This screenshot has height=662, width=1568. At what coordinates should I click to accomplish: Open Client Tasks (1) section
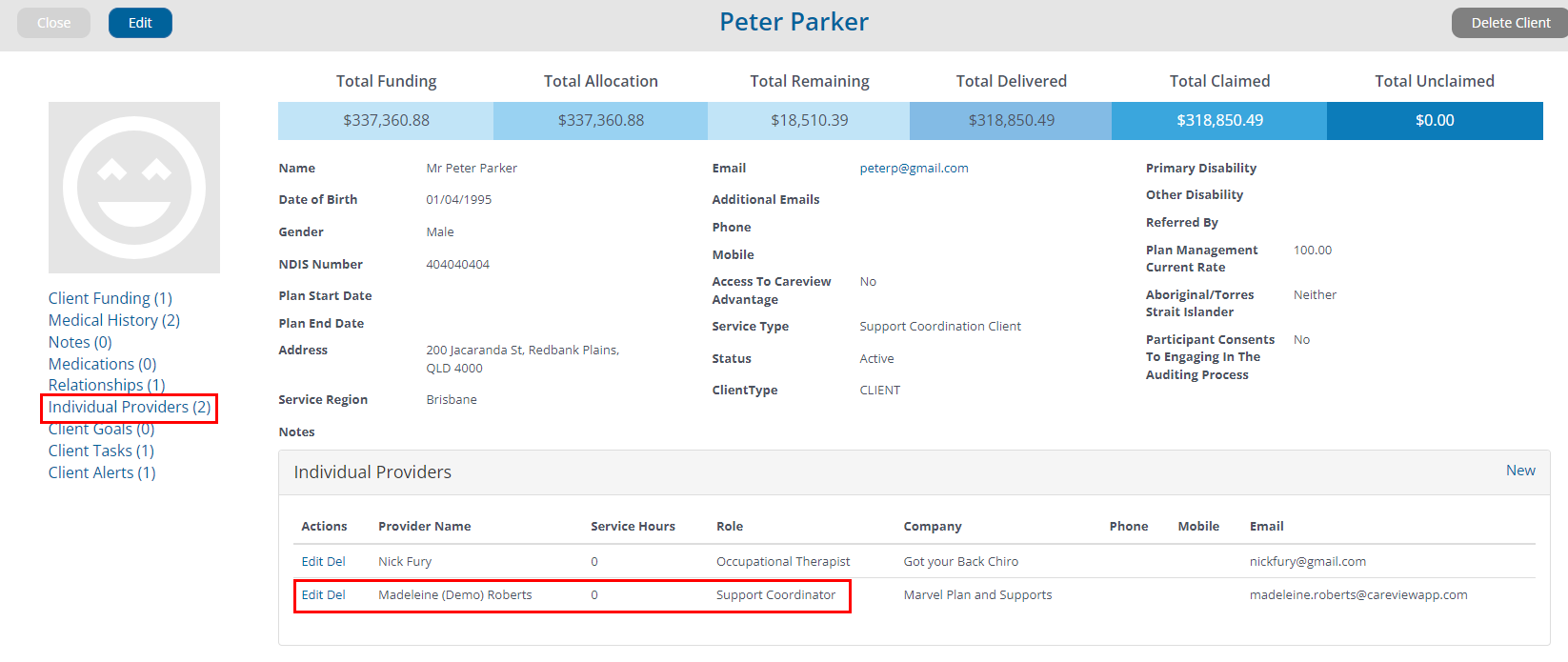click(x=101, y=451)
